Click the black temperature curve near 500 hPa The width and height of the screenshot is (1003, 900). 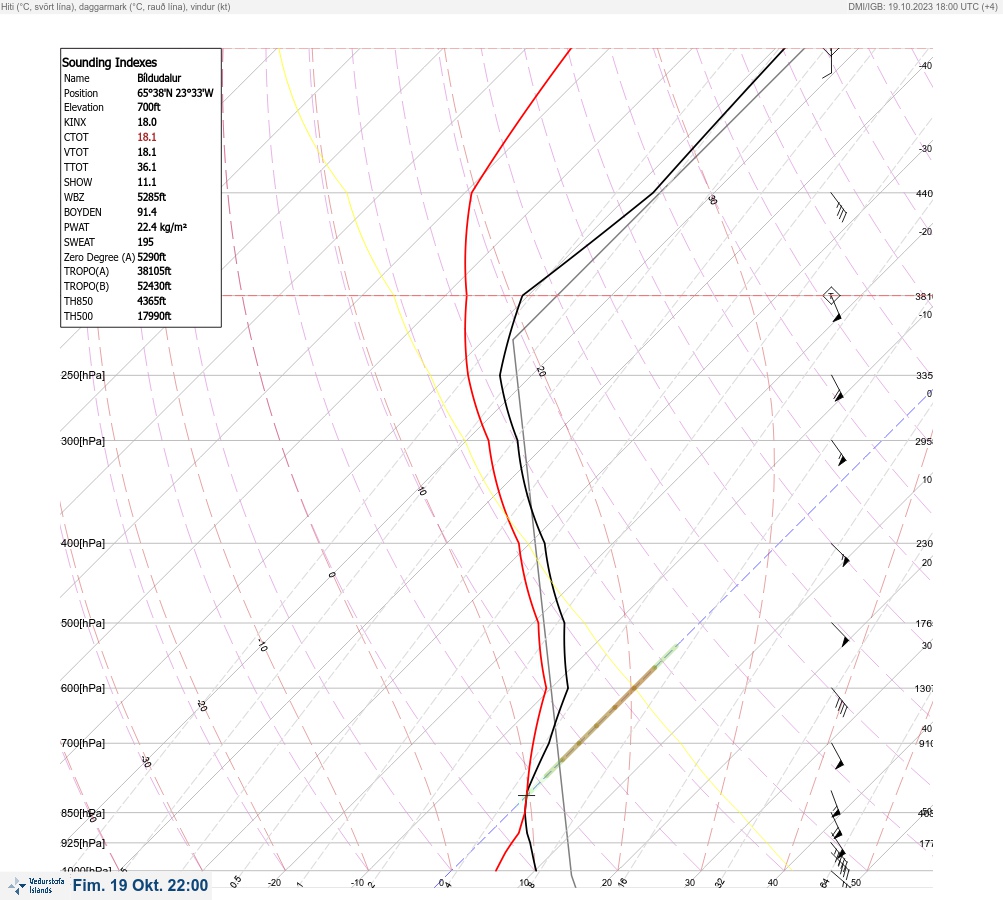[564, 623]
